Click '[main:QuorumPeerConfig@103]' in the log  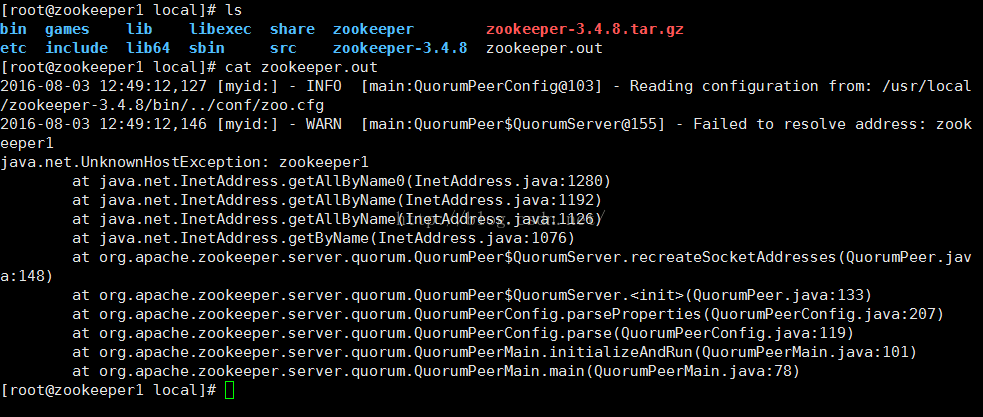[x=481, y=86]
